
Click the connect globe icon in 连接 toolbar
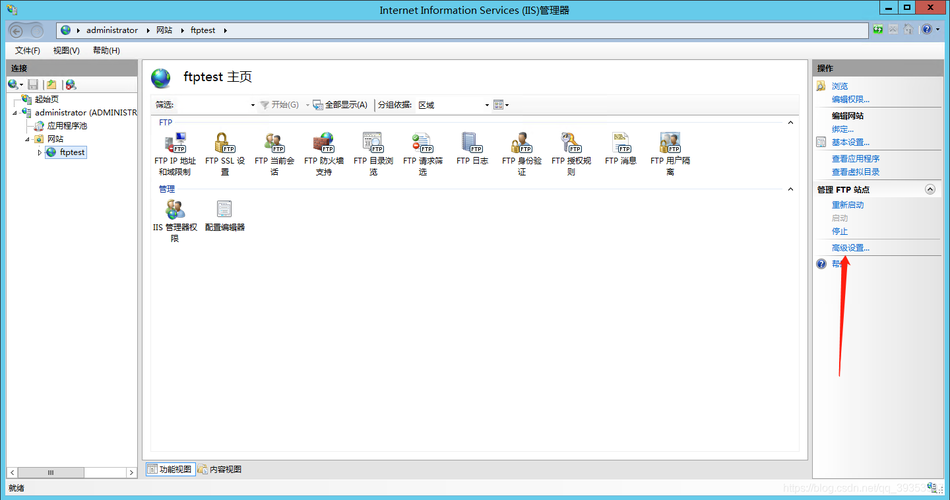pyautogui.click(x=14, y=85)
